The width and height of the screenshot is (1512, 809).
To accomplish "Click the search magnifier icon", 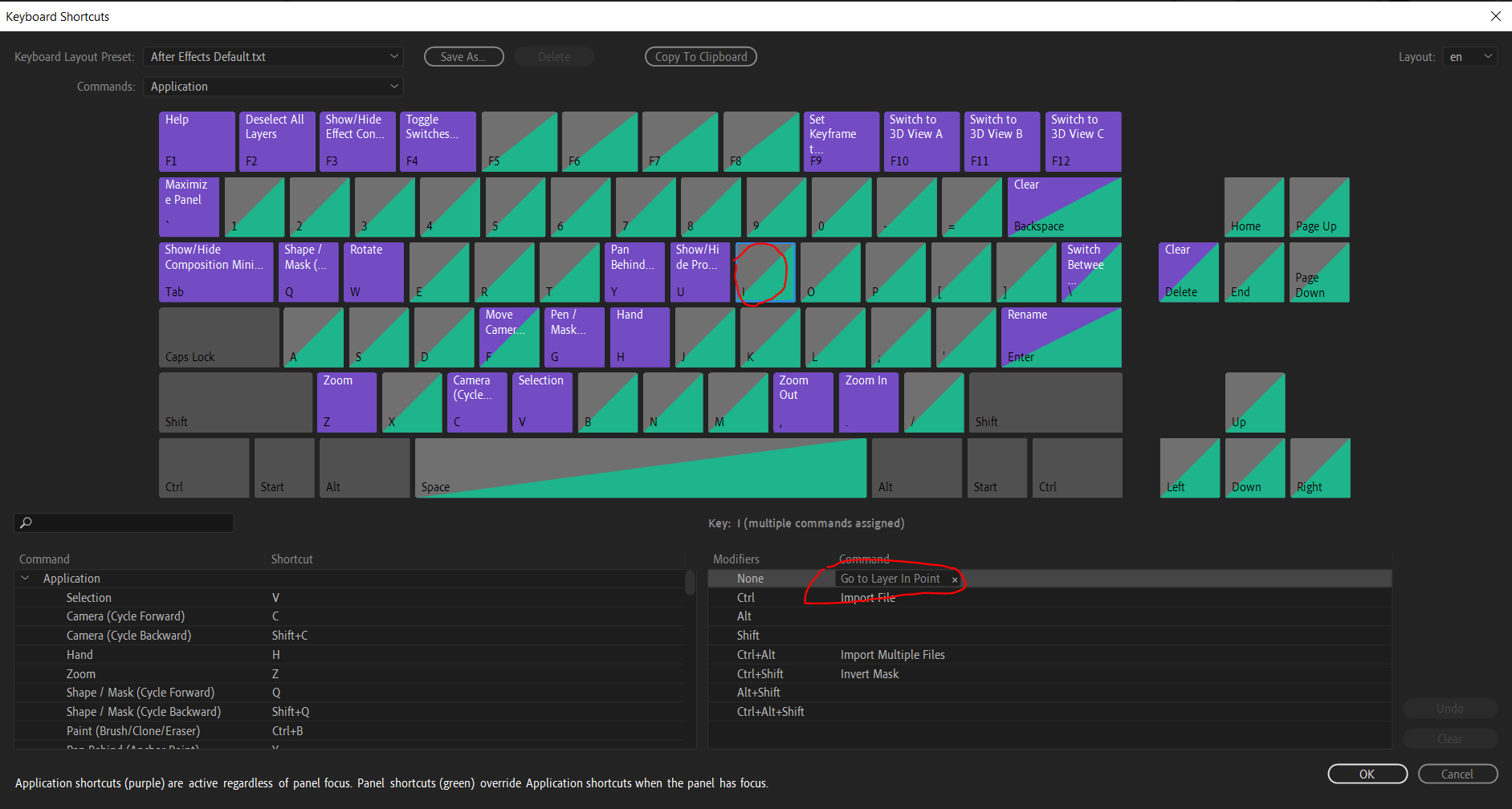I will (x=26, y=523).
